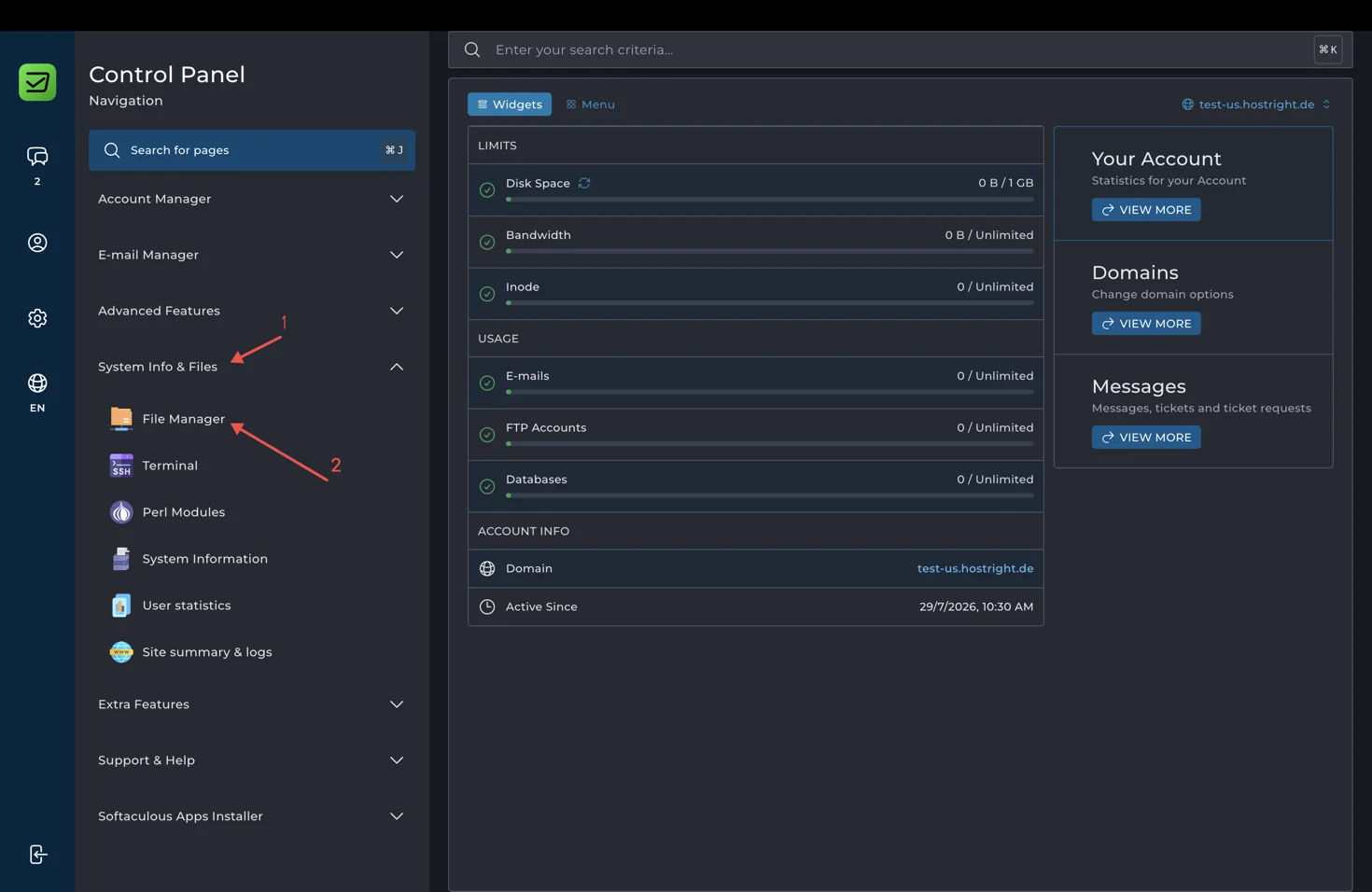Switch to the Menu tab
The image size is (1372, 892).
coord(591,105)
